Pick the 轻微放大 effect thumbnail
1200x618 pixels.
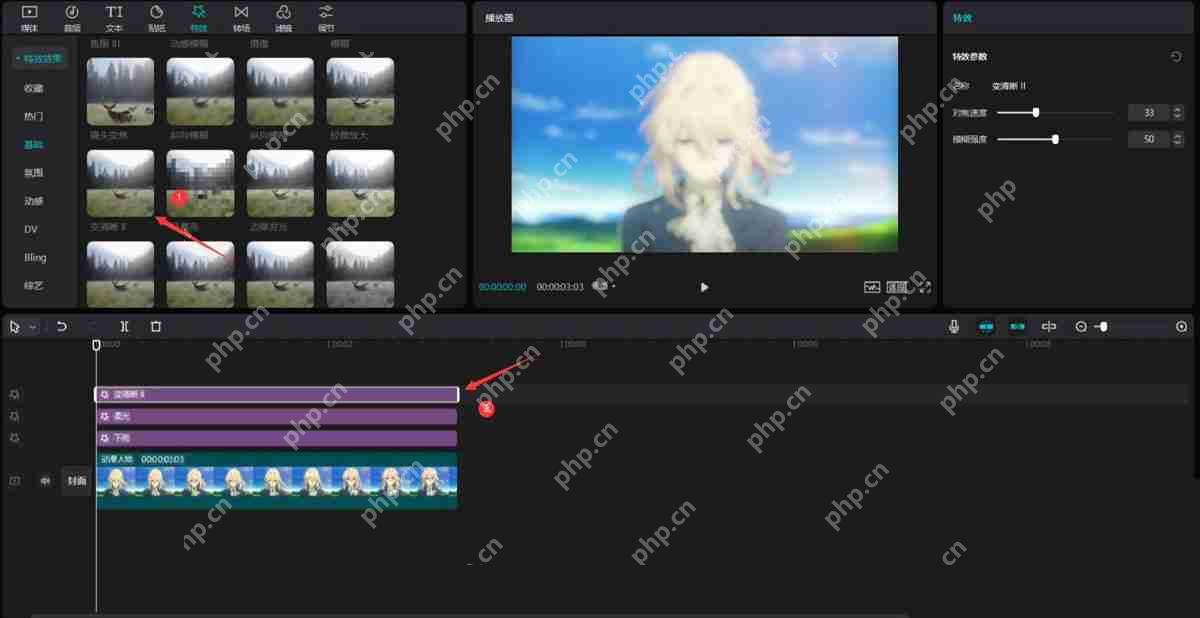[360, 91]
